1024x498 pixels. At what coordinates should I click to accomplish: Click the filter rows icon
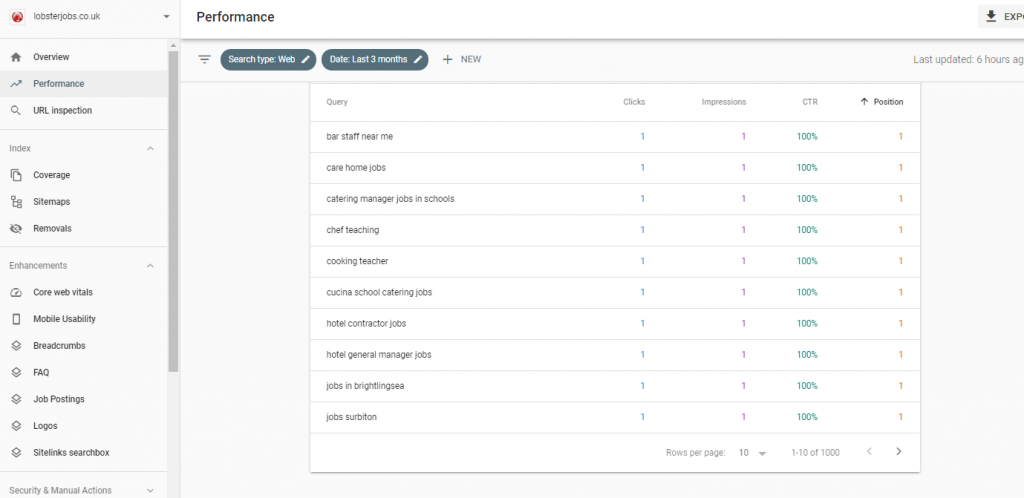204,59
